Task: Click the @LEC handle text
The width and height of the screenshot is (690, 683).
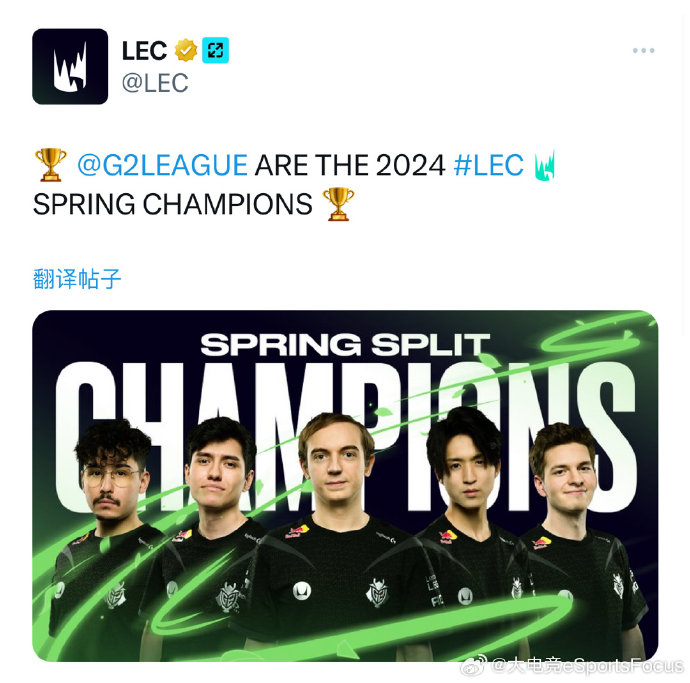Action: click(155, 83)
